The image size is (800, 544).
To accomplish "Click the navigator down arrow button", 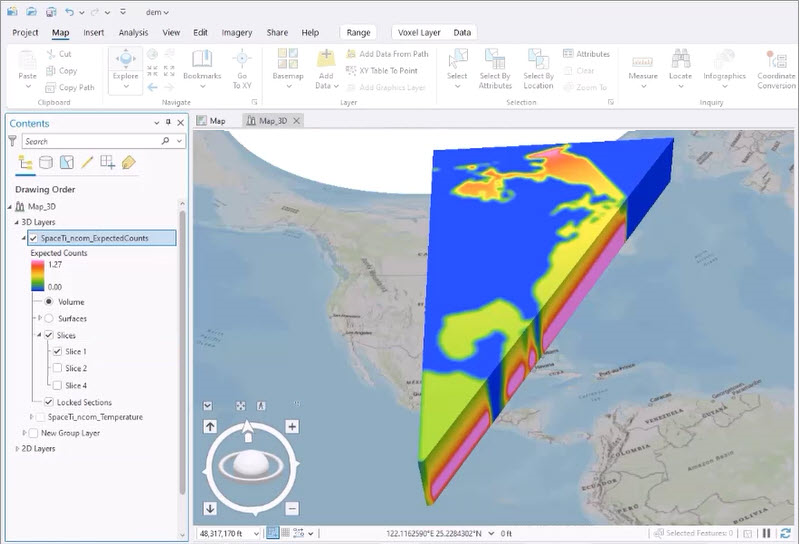I will coord(210,508).
